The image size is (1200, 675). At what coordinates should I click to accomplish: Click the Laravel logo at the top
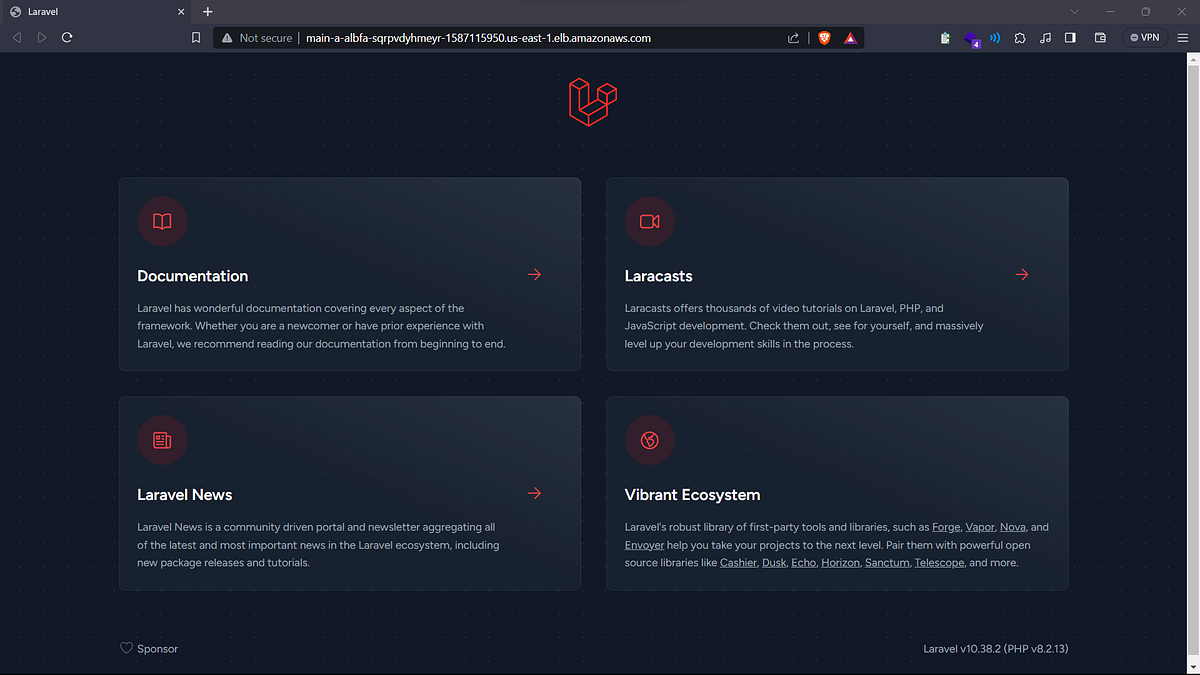tap(592, 102)
